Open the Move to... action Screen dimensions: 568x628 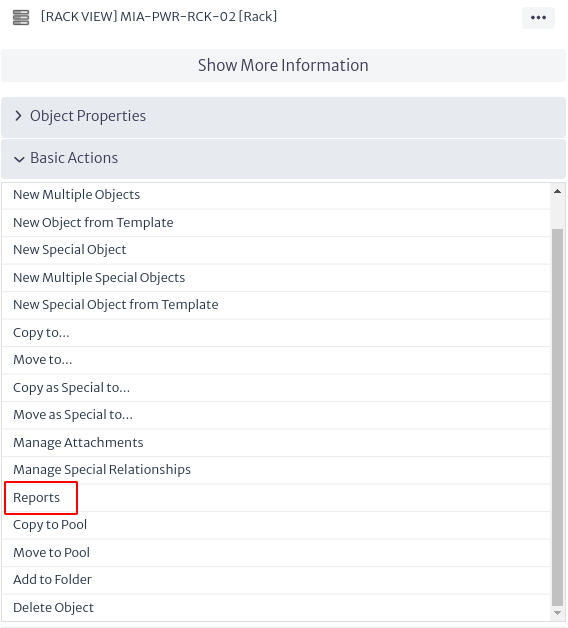click(x=276, y=360)
